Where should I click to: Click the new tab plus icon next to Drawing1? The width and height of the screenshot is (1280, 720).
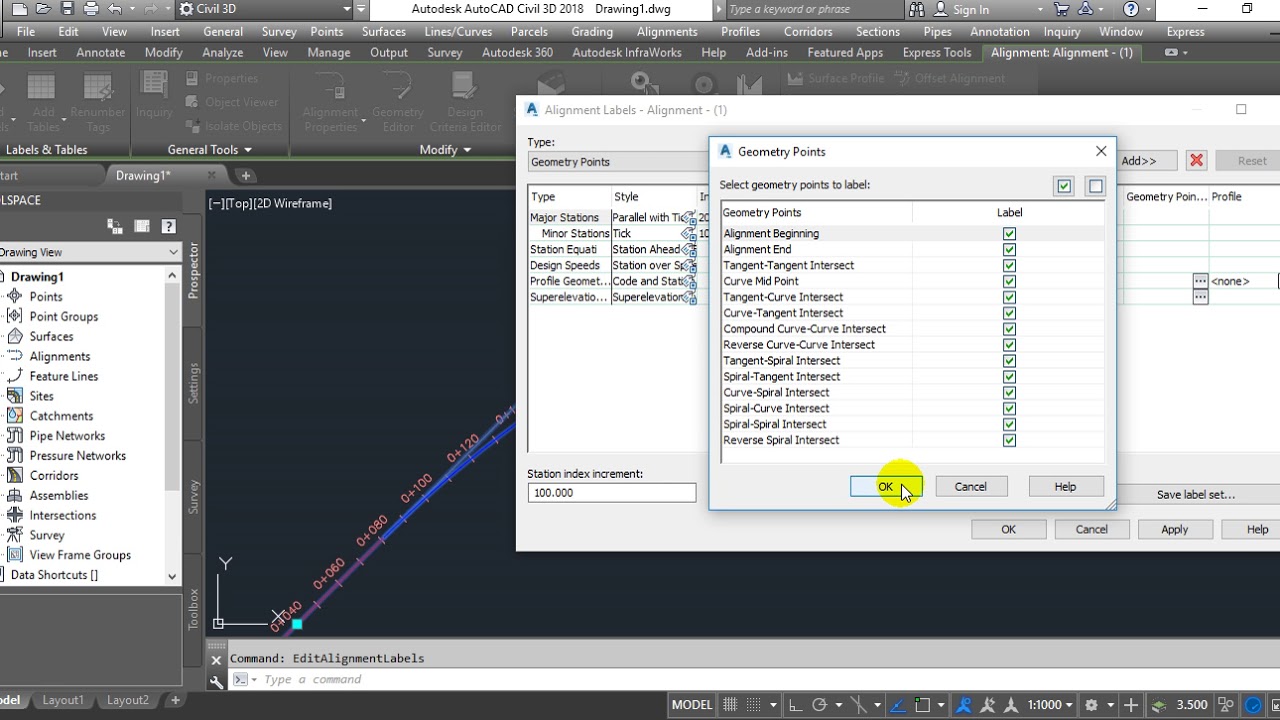245,175
